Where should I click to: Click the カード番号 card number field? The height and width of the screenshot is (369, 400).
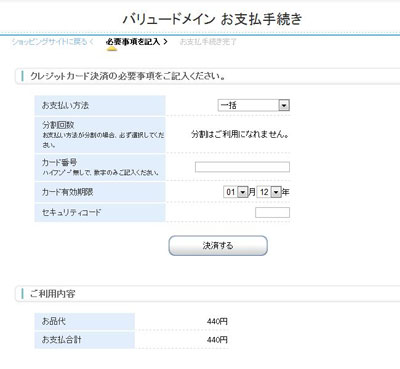pyautogui.click(x=242, y=167)
